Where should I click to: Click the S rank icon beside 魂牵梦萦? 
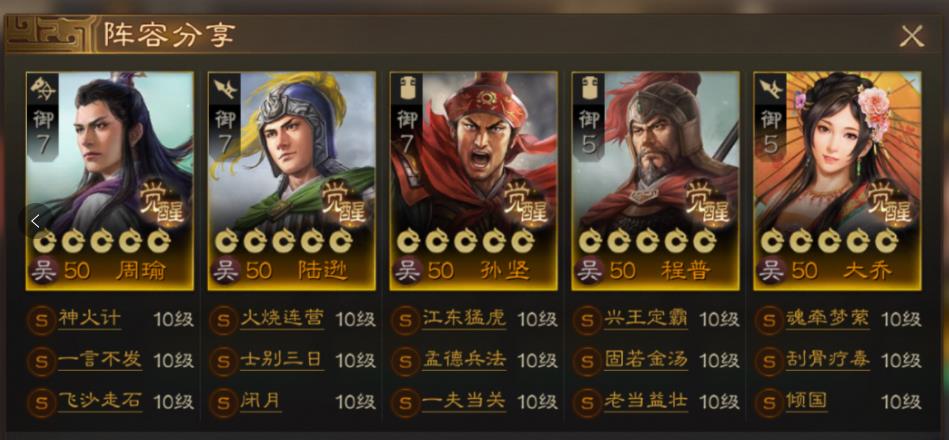(770, 320)
